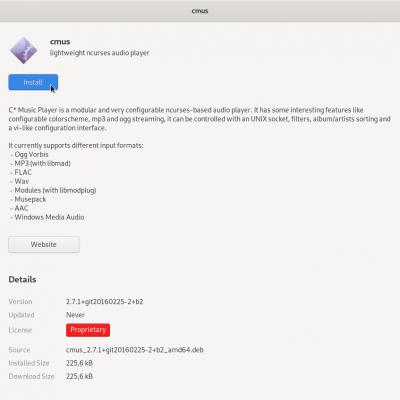Screen dimensions: 400x400
Task: Click the lightweight ncurses audio player subtitle
Action: (x=99, y=53)
